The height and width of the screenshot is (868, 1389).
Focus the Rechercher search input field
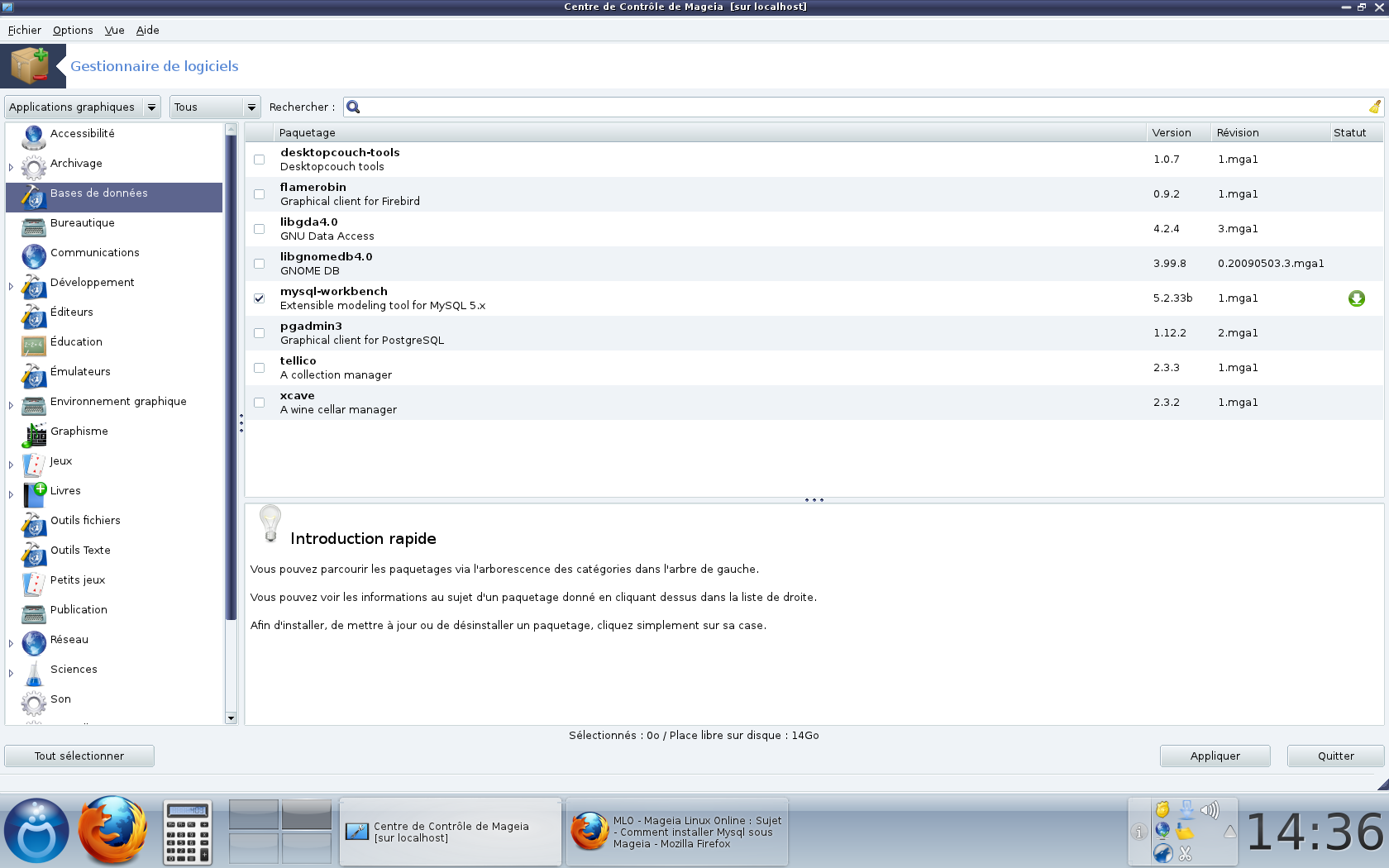pyautogui.click(x=864, y=107)
